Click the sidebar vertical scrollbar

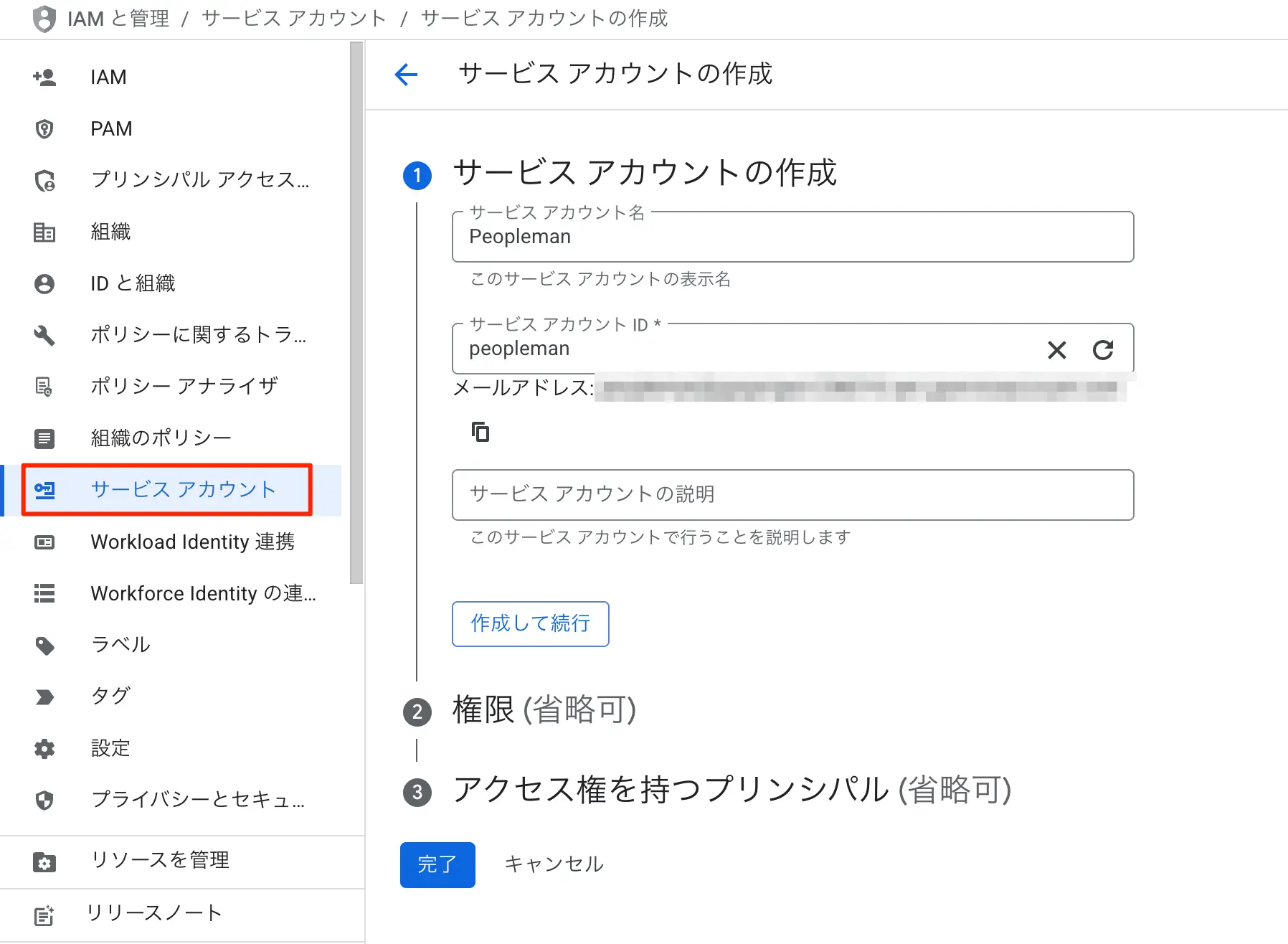[356, 313]
